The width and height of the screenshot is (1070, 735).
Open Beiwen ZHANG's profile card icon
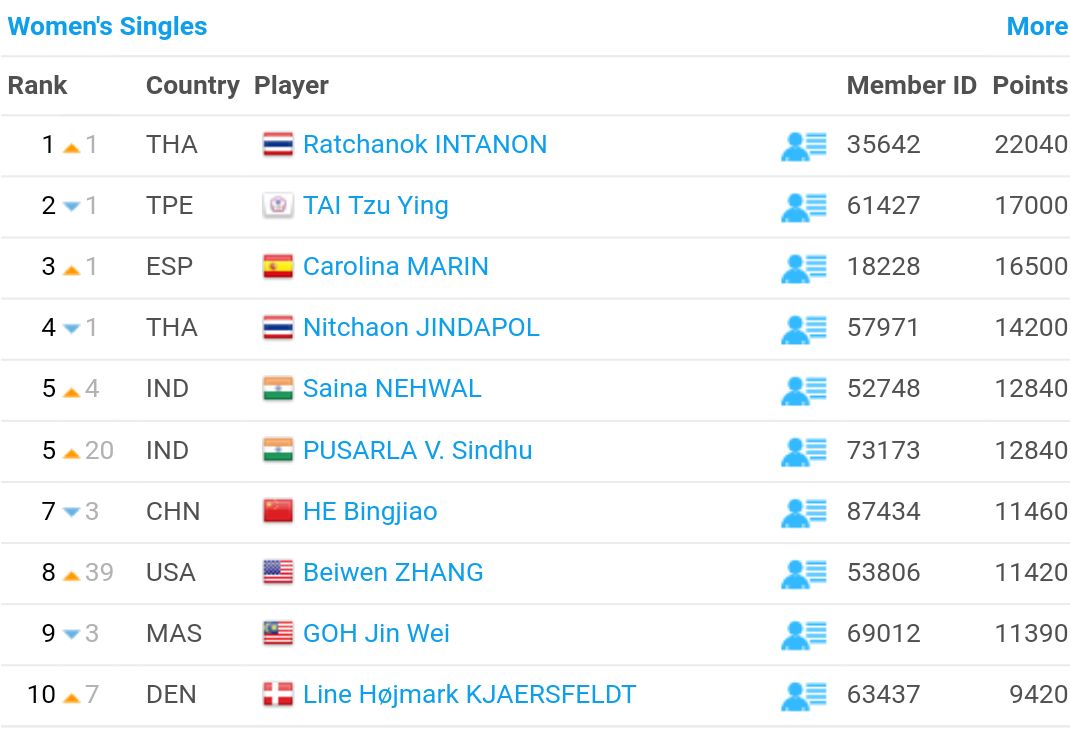[x=804, y=573]
